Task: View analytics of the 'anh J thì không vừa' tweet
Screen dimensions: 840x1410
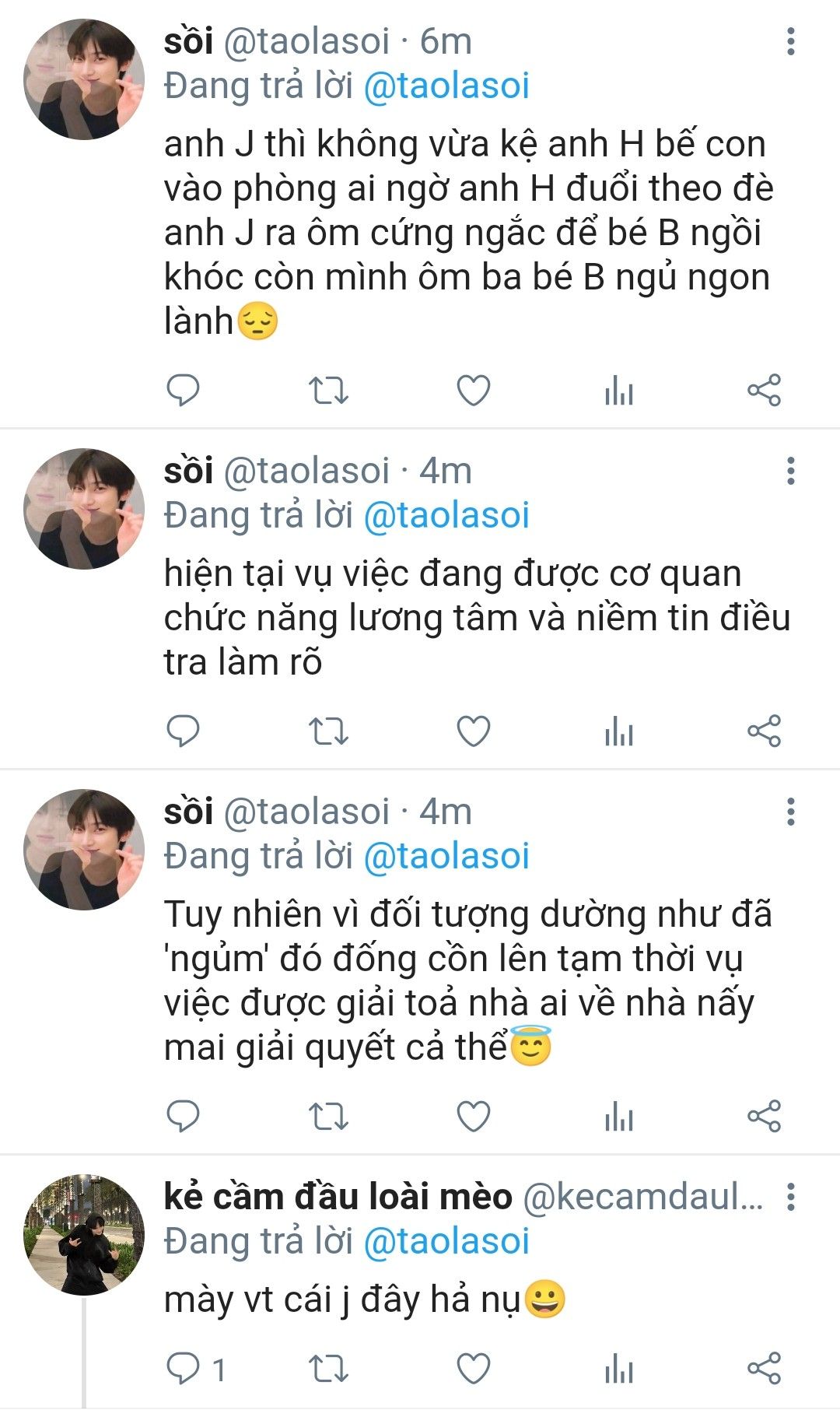Action: pos(619,390)
